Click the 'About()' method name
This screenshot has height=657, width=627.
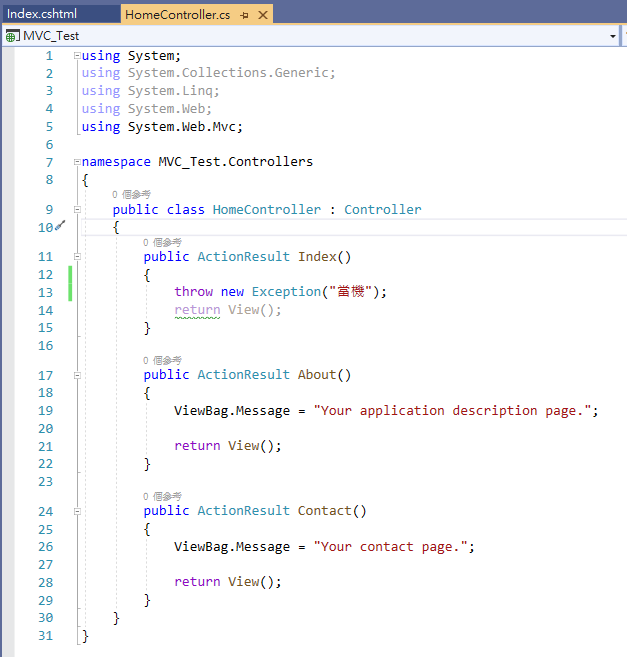(324, 375)
